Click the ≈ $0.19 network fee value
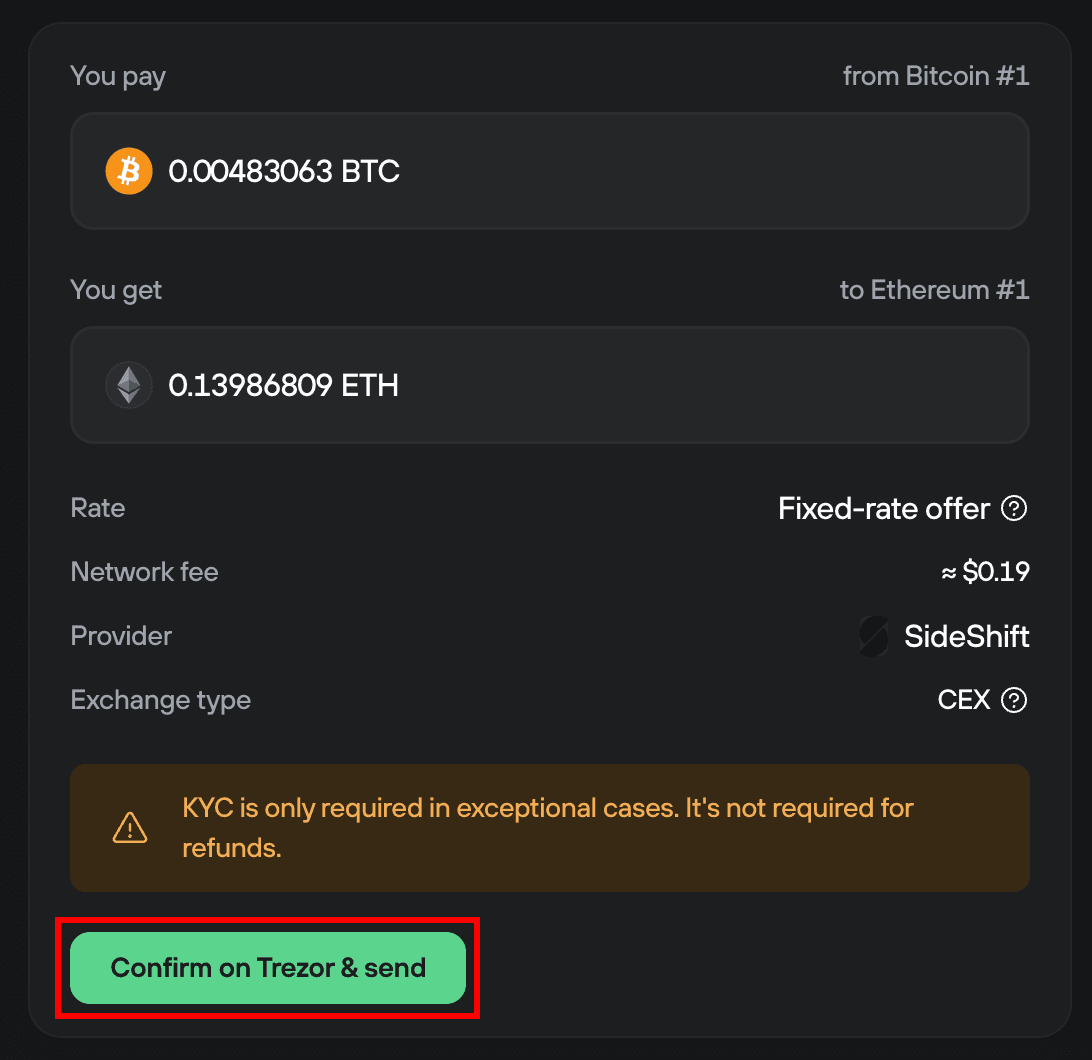This screenshot has width=1092, height=1060. pos(985,572)
